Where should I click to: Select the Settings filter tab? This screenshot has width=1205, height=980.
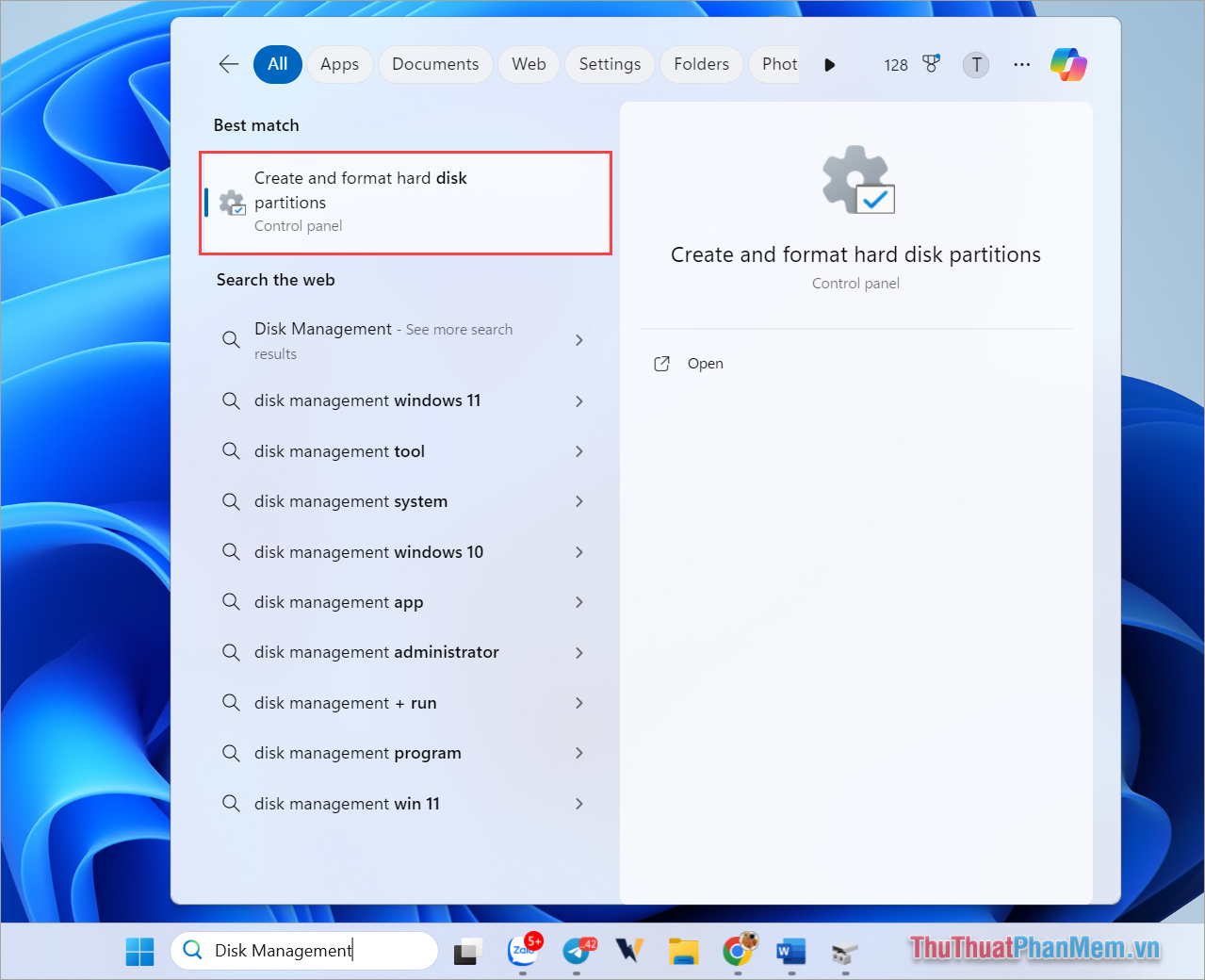(609, 64)
